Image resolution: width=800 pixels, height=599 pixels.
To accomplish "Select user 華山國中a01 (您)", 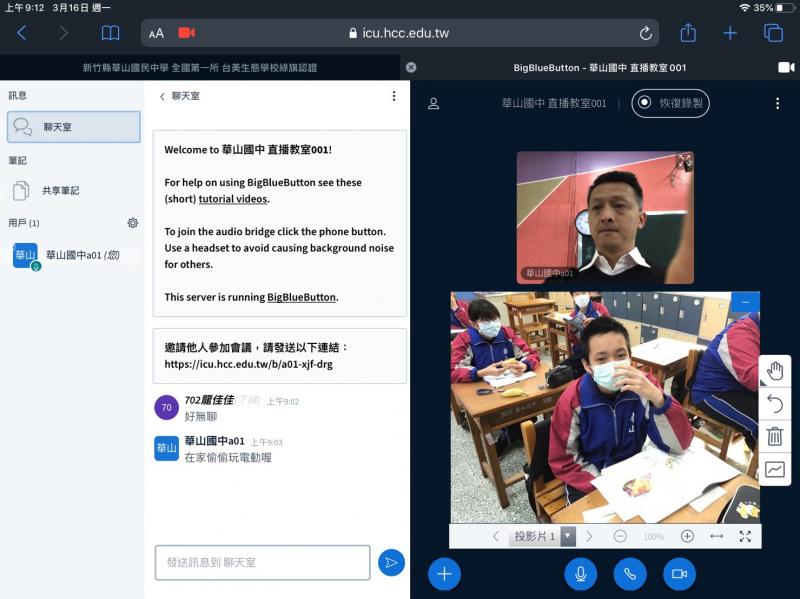I will pos(73,255).
